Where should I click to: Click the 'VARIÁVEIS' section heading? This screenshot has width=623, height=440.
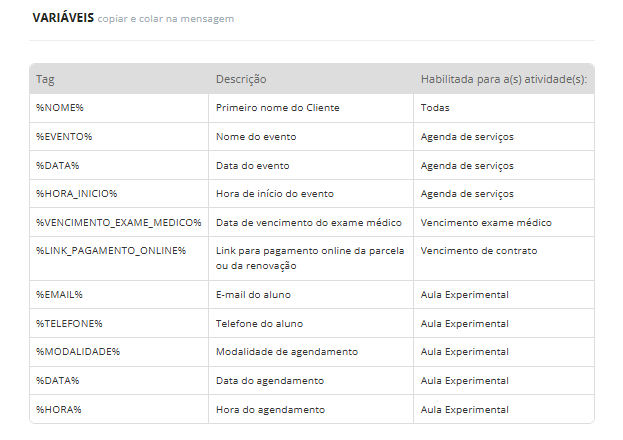click(63, 18)
